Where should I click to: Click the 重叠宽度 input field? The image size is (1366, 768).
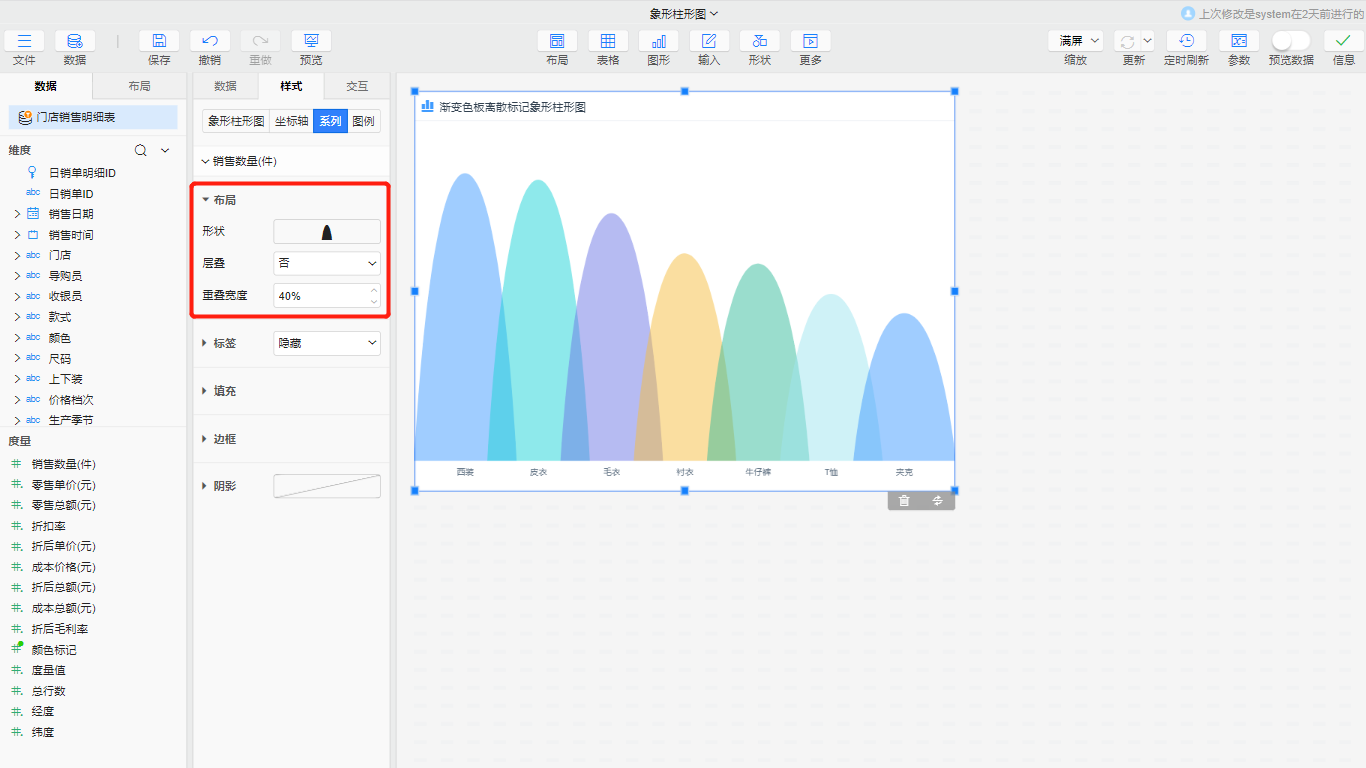pos(320,296)
